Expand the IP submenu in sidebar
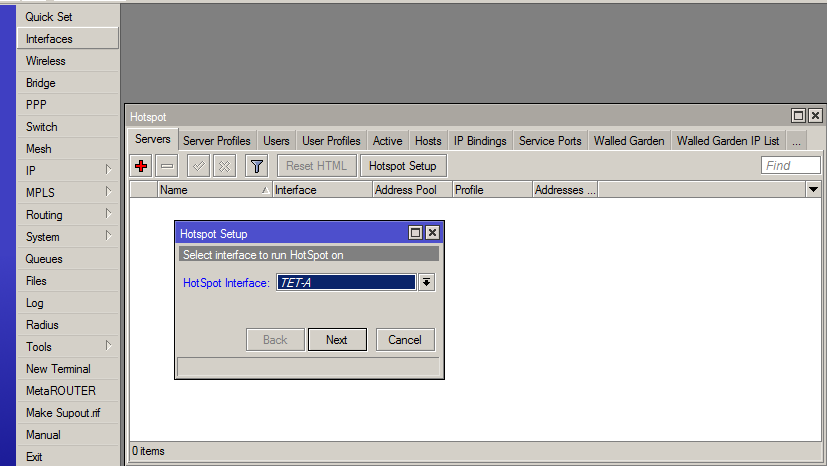Viewport: 827px width, 466px height. point(108,170)
